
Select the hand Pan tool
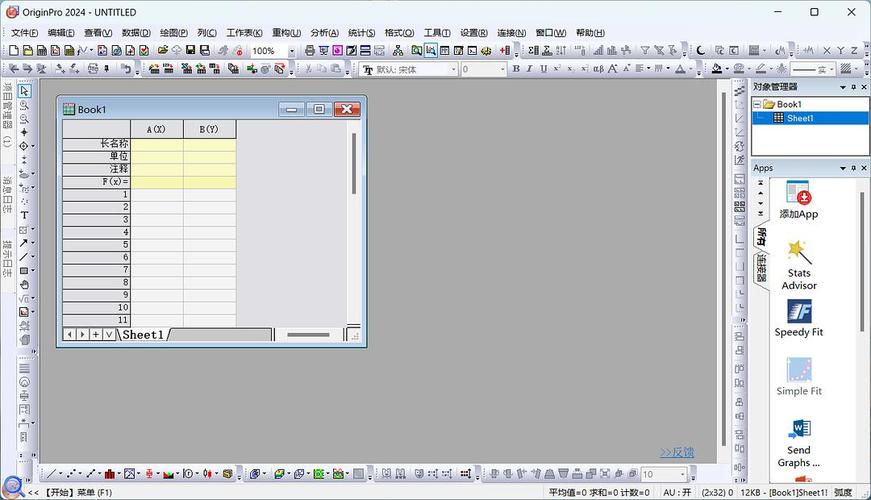coord(24,284)
